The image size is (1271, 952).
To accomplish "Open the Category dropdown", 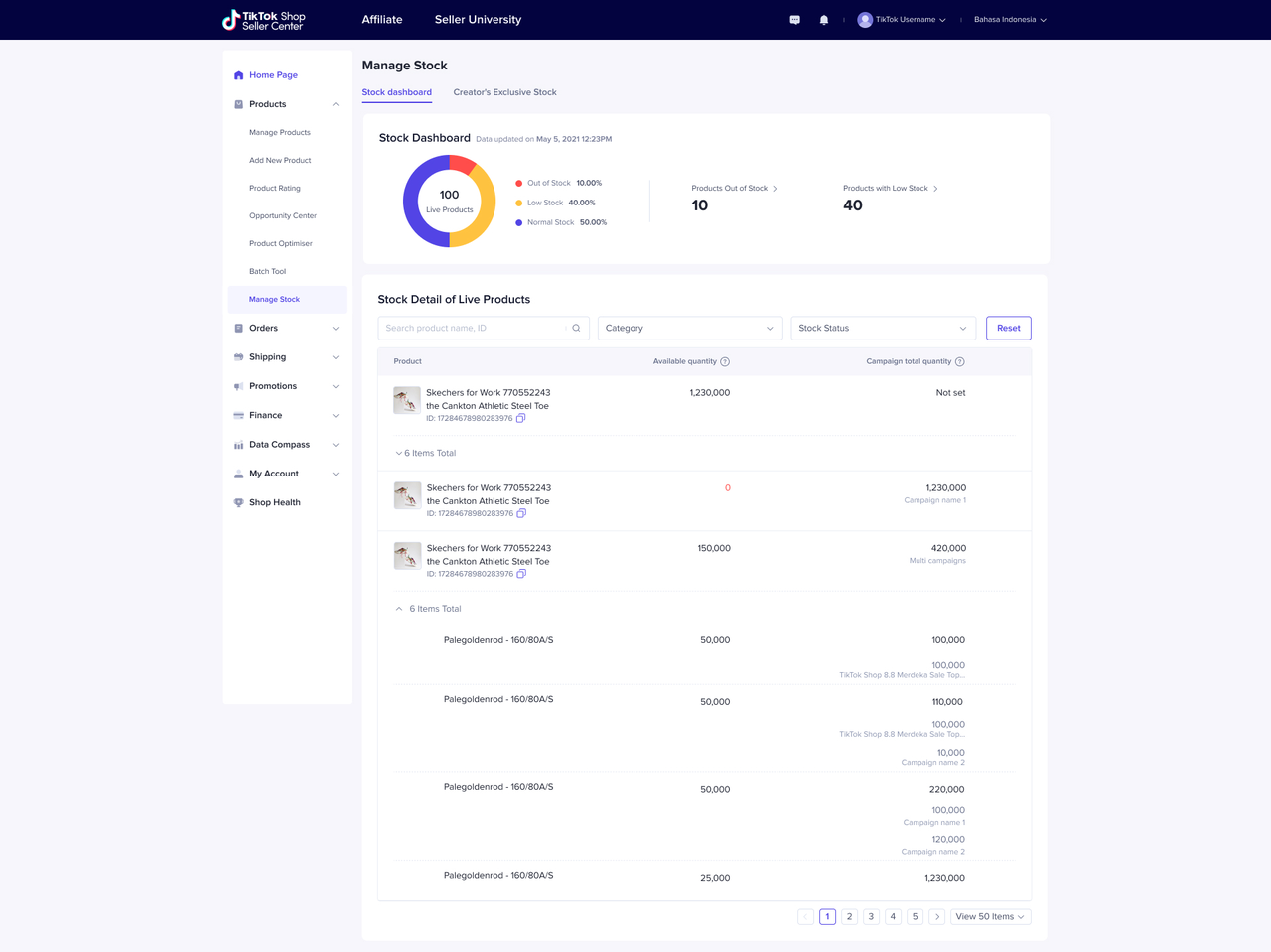I will 689,328.
